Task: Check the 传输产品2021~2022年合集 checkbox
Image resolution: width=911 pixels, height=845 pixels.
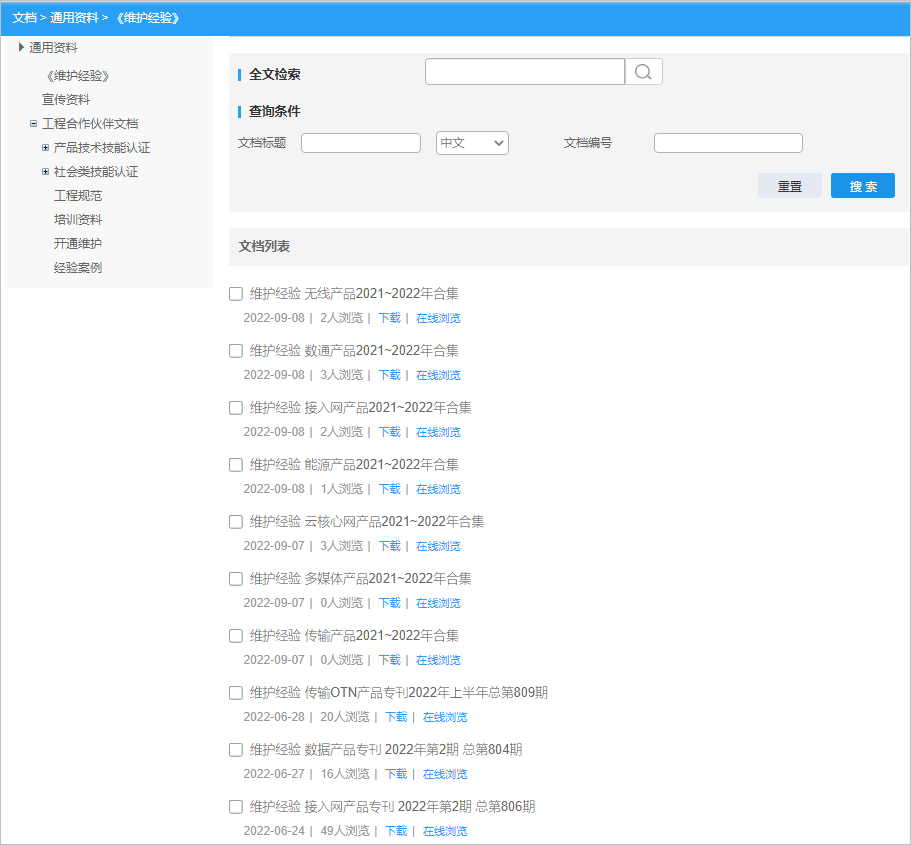Action: pos(236,636)
